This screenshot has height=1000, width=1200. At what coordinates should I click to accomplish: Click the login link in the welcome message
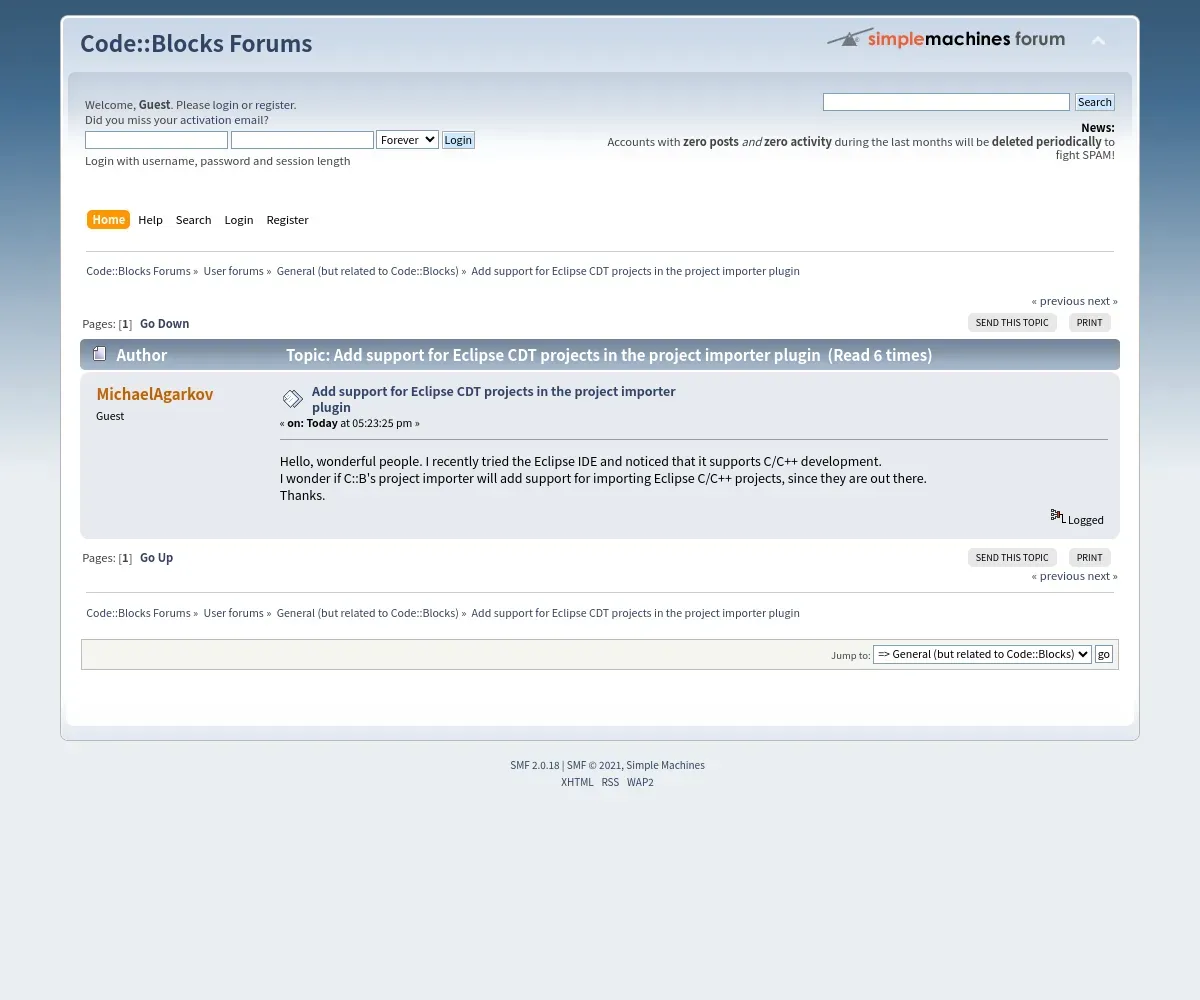point(225,105)
